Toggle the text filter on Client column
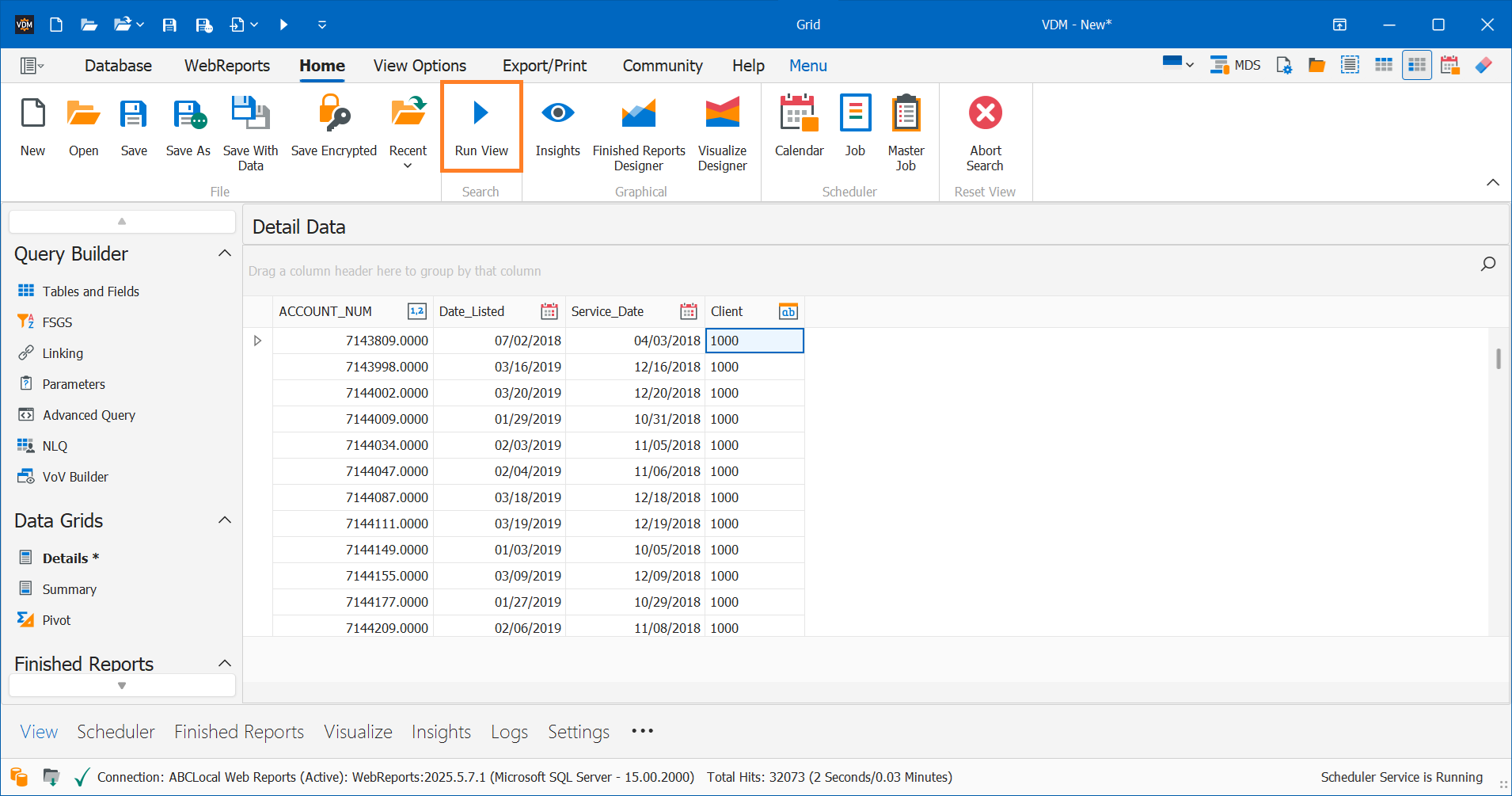Screen dimensions: 1512x796 click(788, 311)
